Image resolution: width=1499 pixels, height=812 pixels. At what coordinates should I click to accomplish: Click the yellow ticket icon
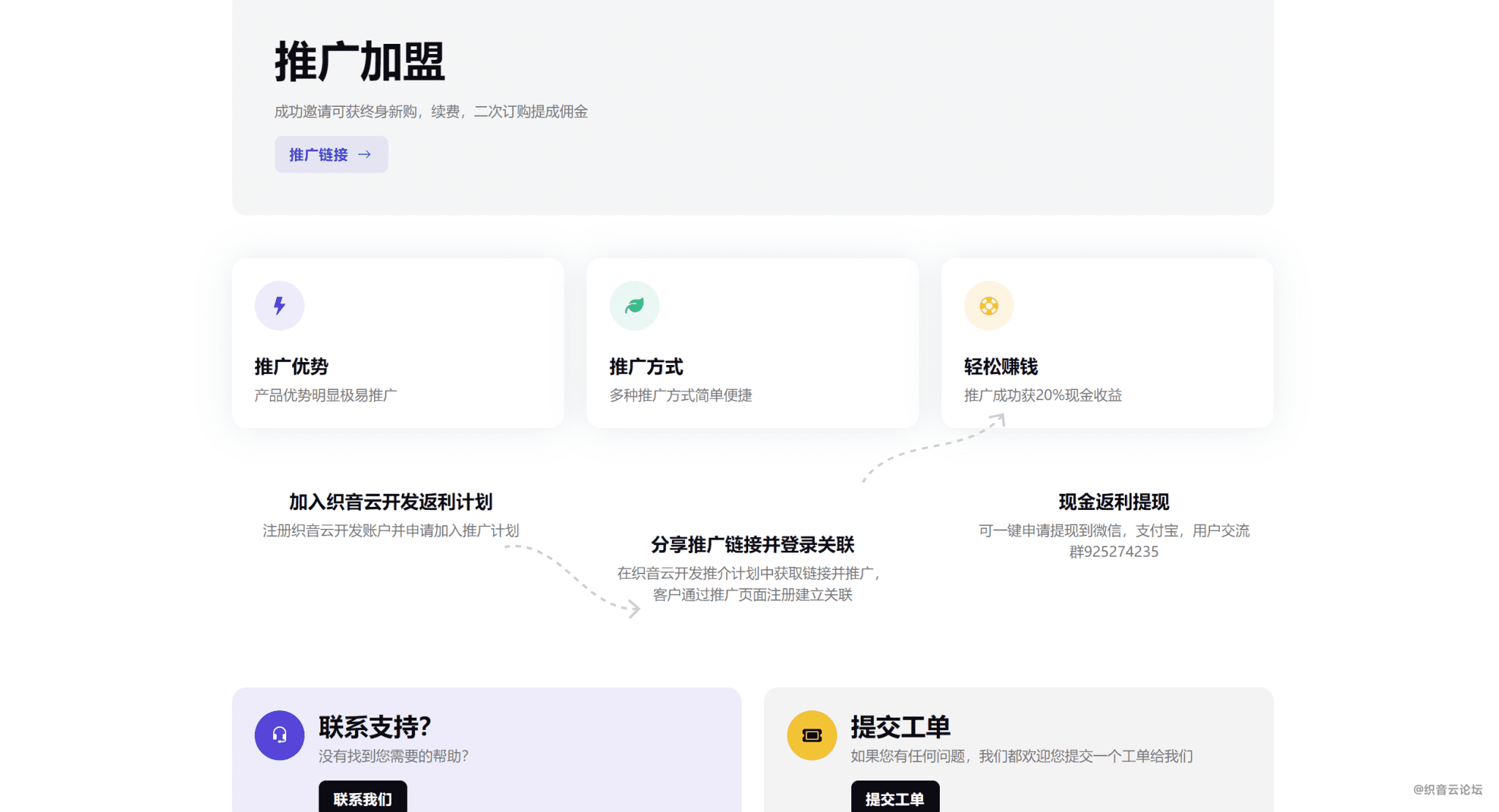tap(812, 735)
